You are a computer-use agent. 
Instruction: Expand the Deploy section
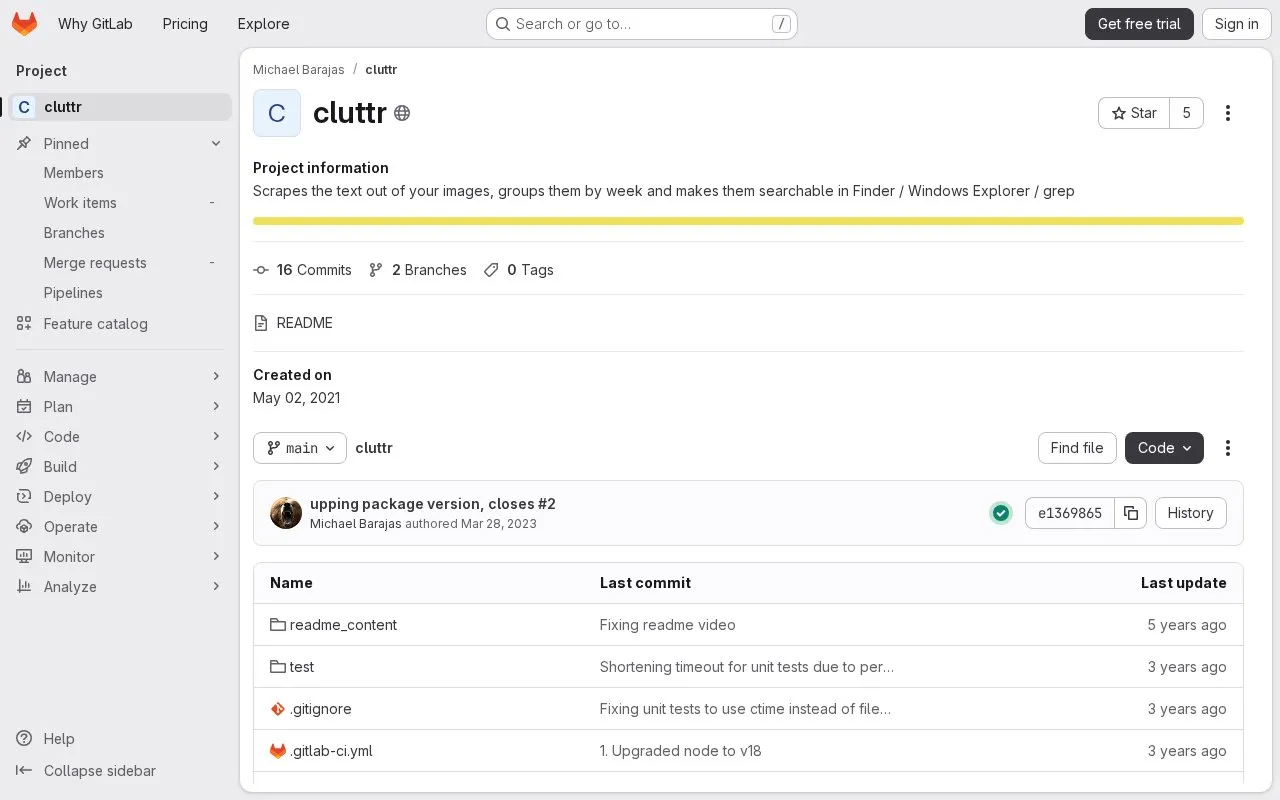[x=120, y=497]
